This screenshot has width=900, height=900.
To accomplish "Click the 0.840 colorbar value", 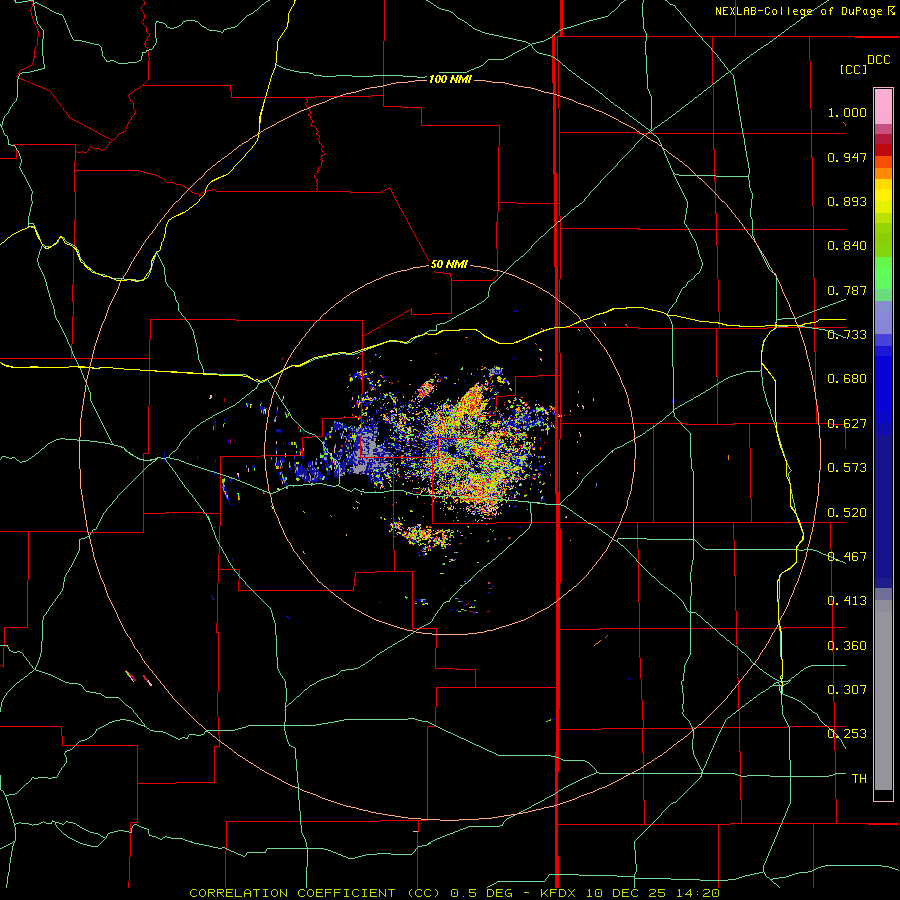I will click(847, 246).
